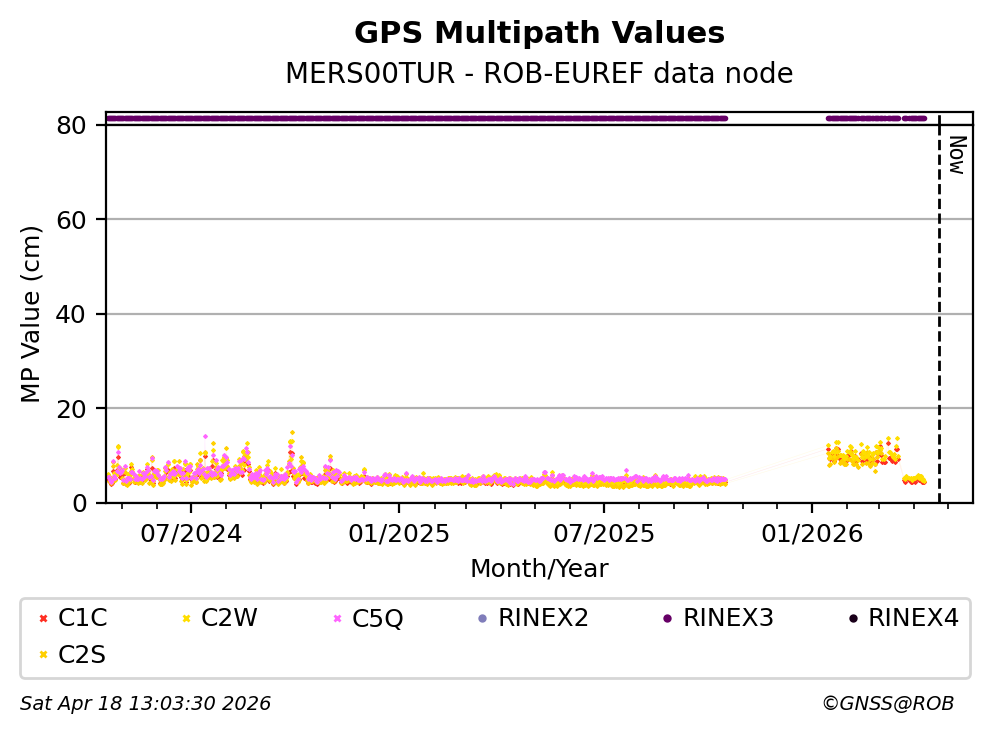Image resolution: width=992 pixels, height=734 pixels.
Task: Click the yellow C2W legend marker
Action: [184, 619]
